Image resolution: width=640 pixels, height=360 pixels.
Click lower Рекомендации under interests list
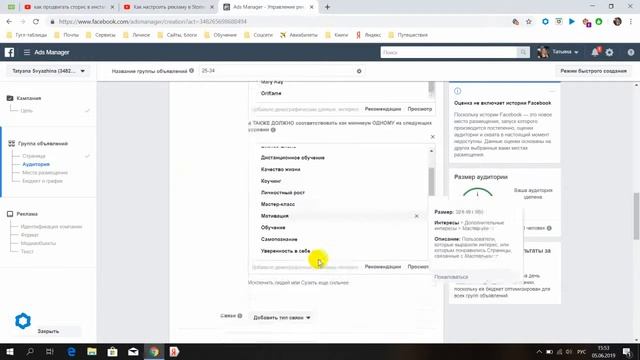coord(383,267)
